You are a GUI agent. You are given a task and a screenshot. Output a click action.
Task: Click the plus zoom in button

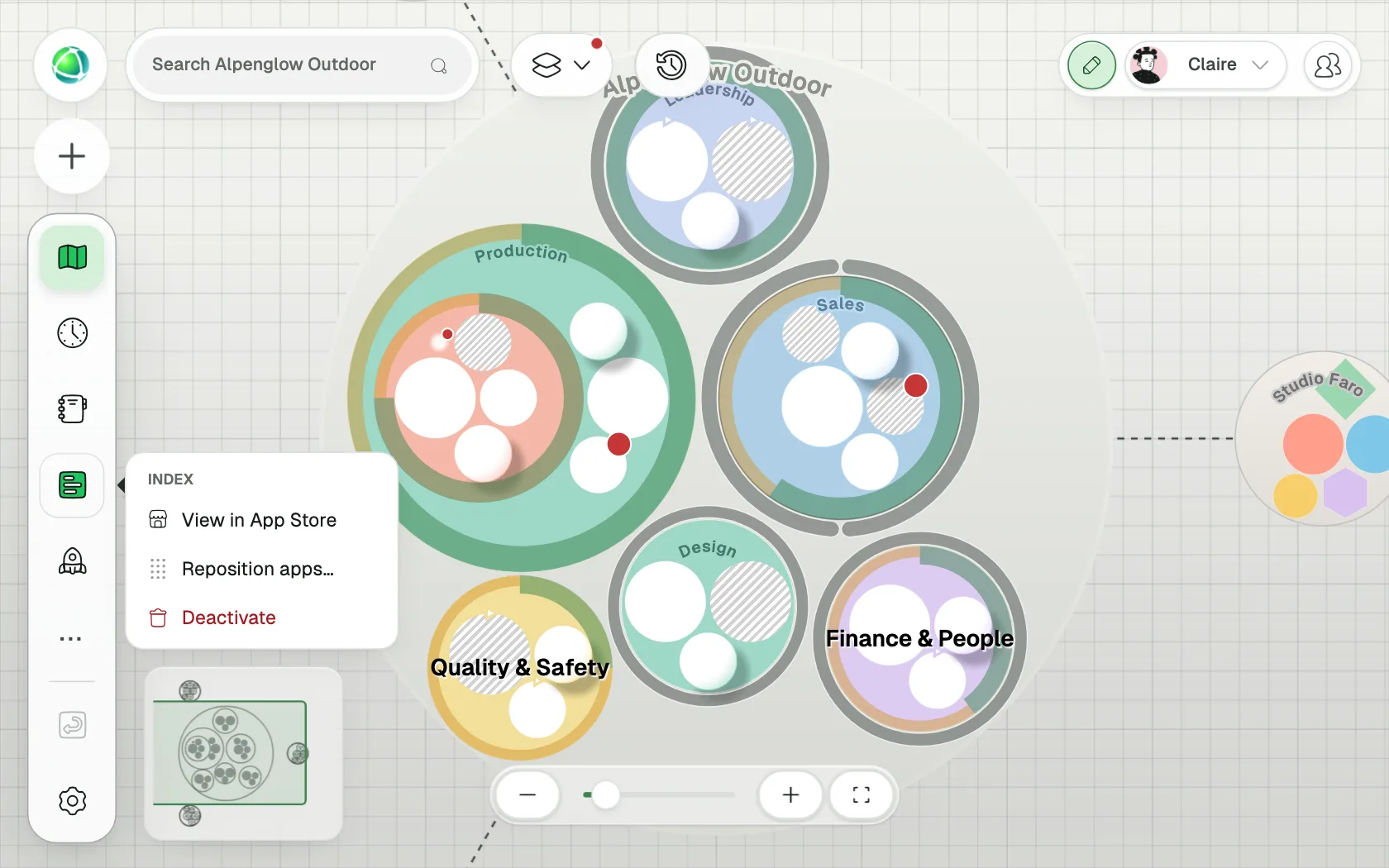click(x=790, y=794)
